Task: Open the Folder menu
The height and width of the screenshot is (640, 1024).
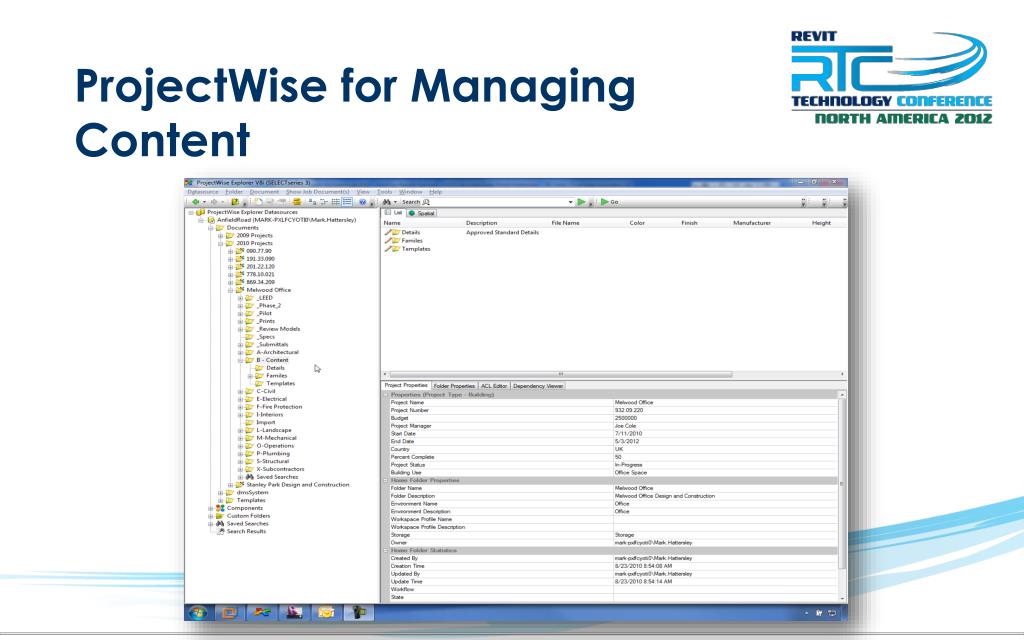Action: (234, 192)
